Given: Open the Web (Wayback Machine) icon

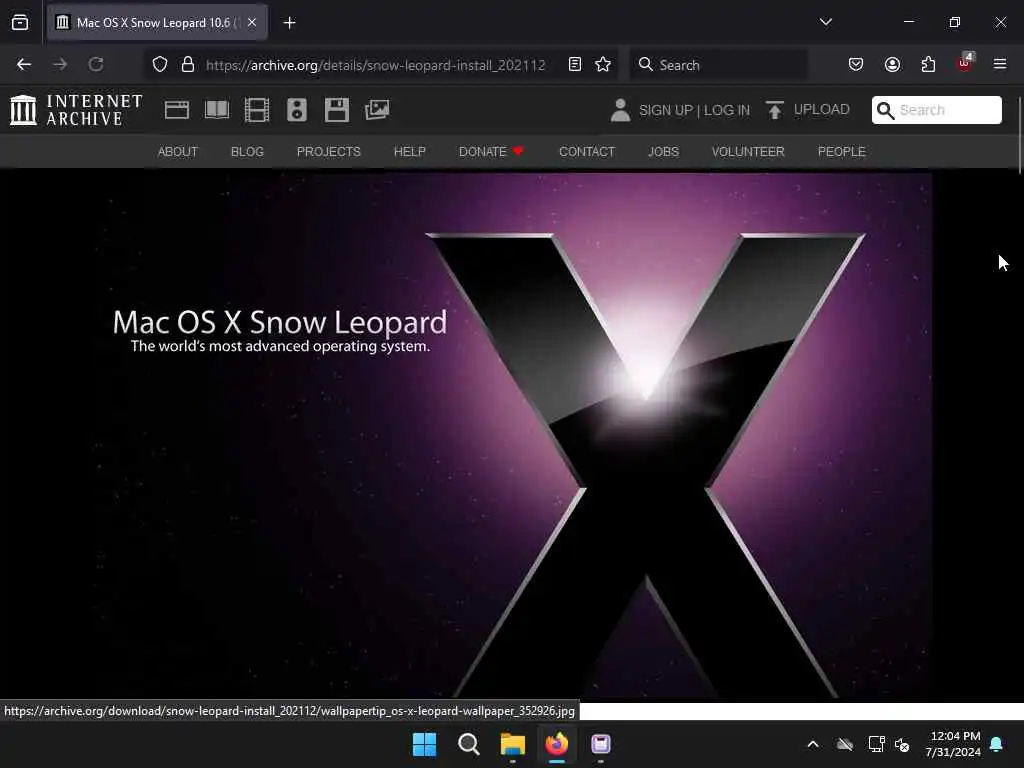Looking at the screenshot, I should pyautogui.click(x=176, y=110).
